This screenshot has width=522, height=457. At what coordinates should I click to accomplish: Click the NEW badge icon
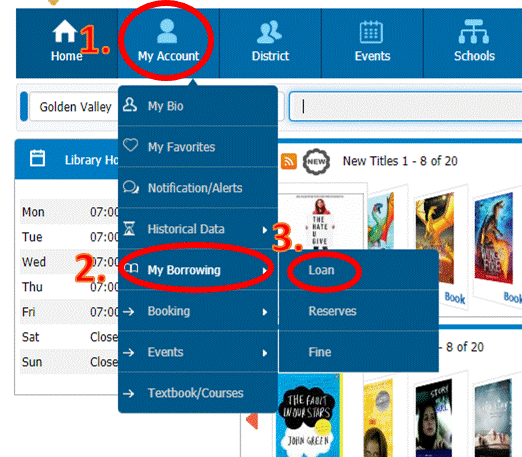point(316,162)
